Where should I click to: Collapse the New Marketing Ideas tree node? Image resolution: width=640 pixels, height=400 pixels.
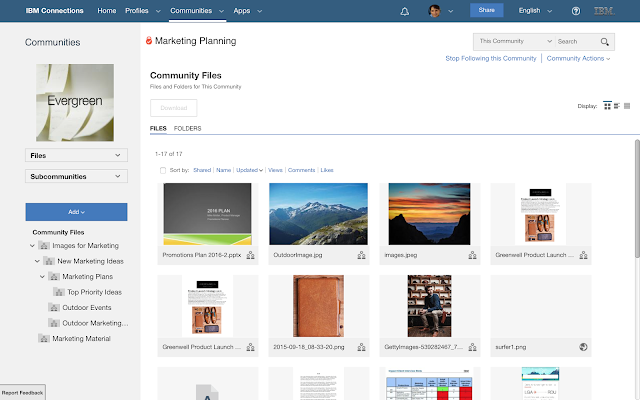(37, 261)
